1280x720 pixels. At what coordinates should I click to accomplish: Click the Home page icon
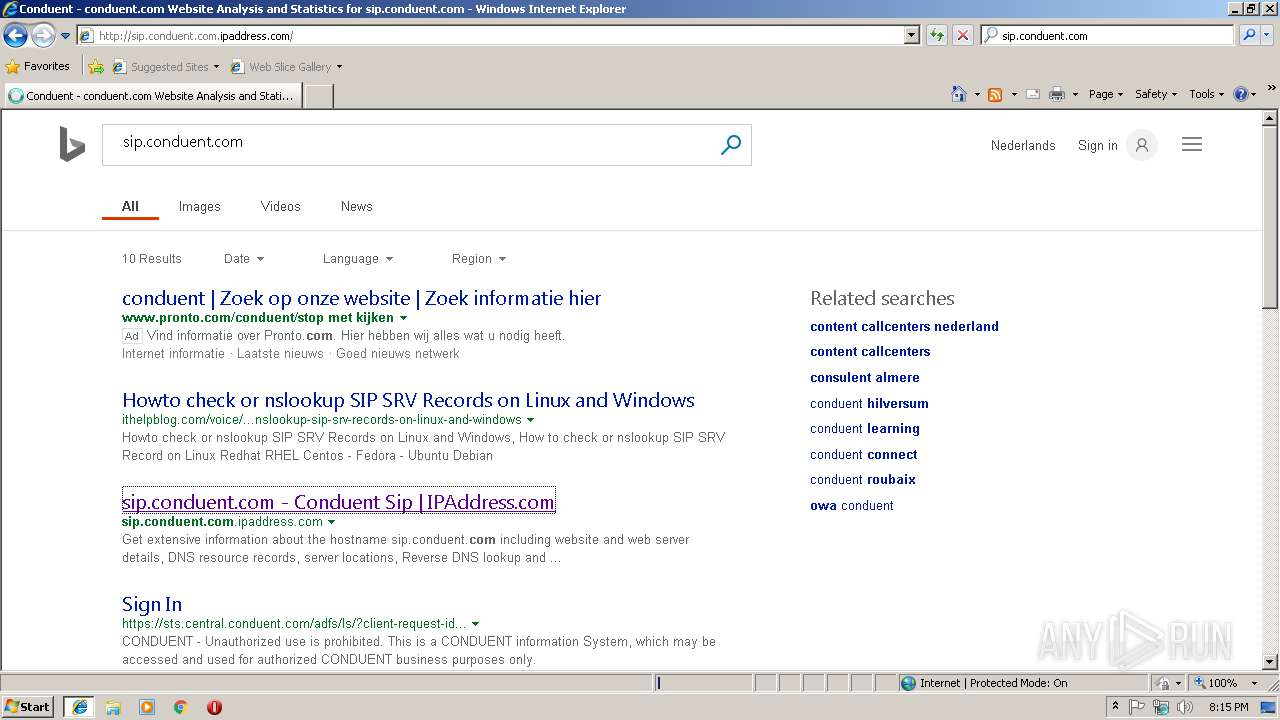pyautogui.click(x=958, y=94)
